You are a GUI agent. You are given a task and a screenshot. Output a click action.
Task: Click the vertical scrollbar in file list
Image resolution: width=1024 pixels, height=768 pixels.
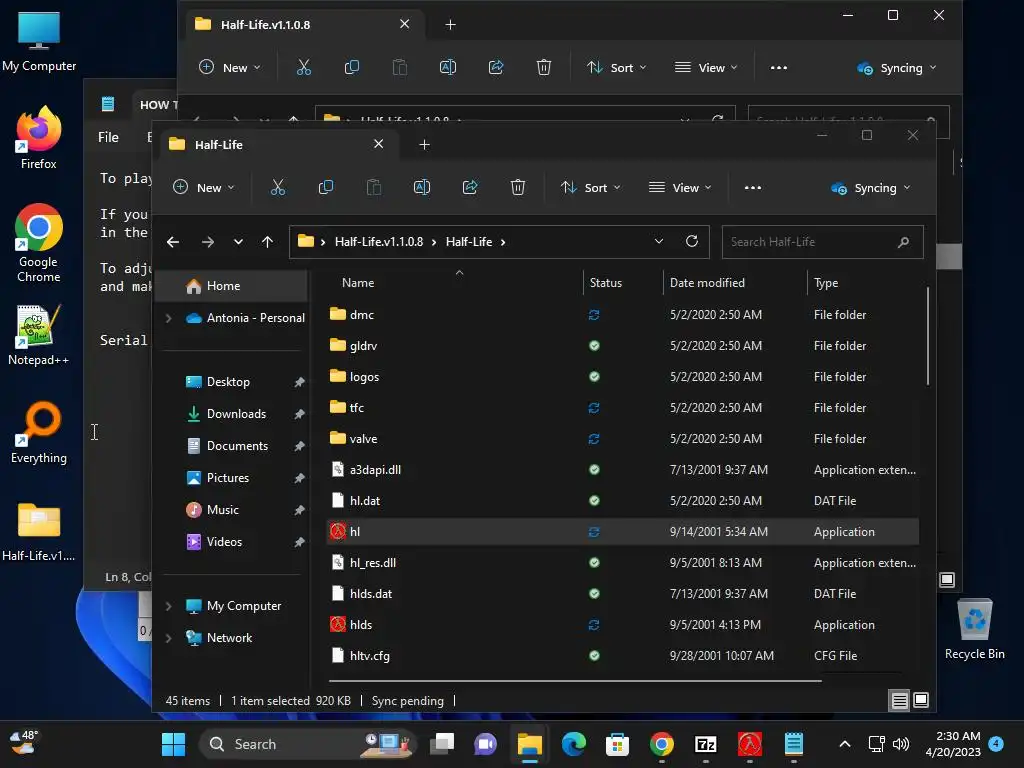[x=927, y=336]
